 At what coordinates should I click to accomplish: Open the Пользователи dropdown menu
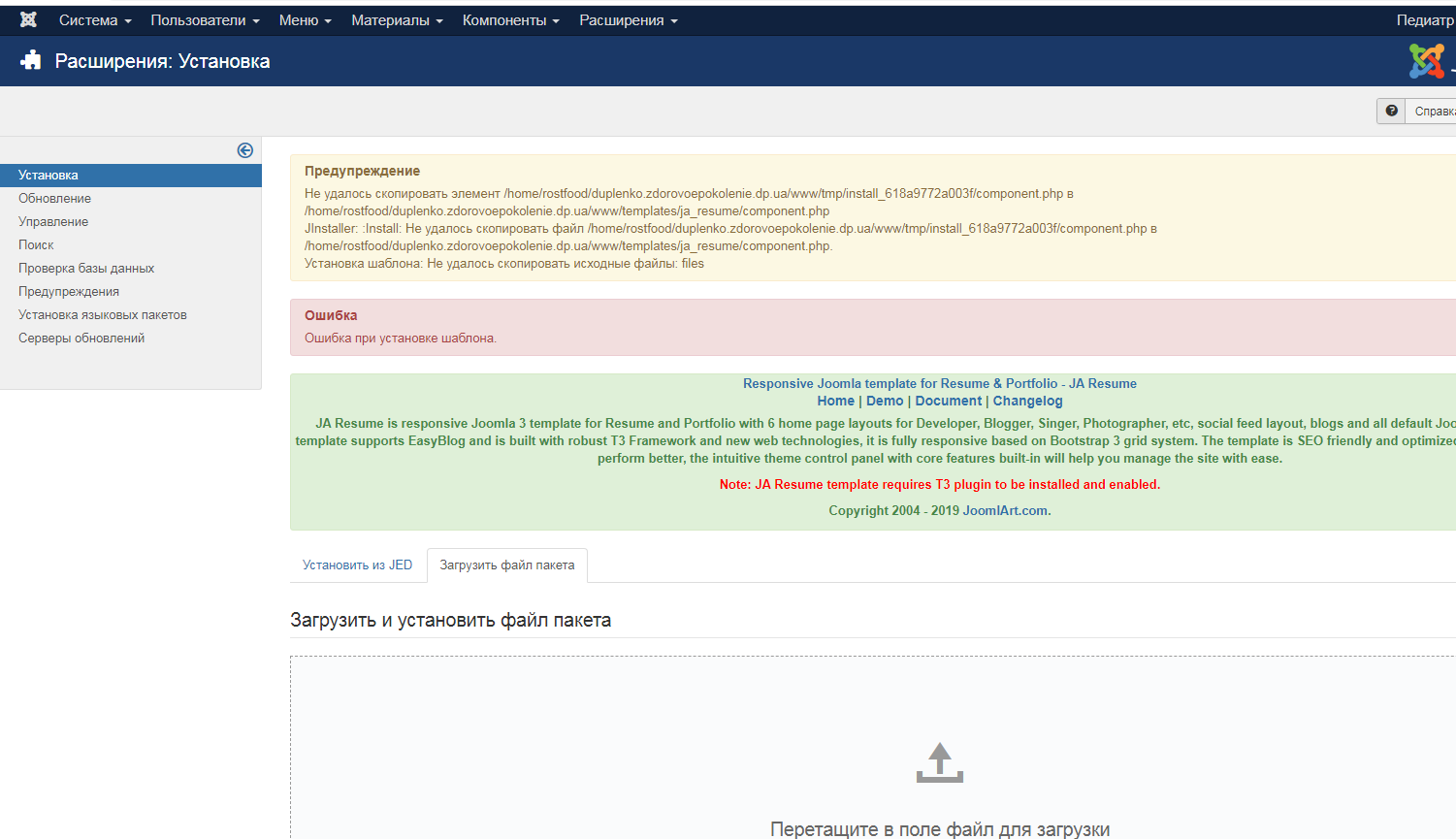tap(205, 20)
